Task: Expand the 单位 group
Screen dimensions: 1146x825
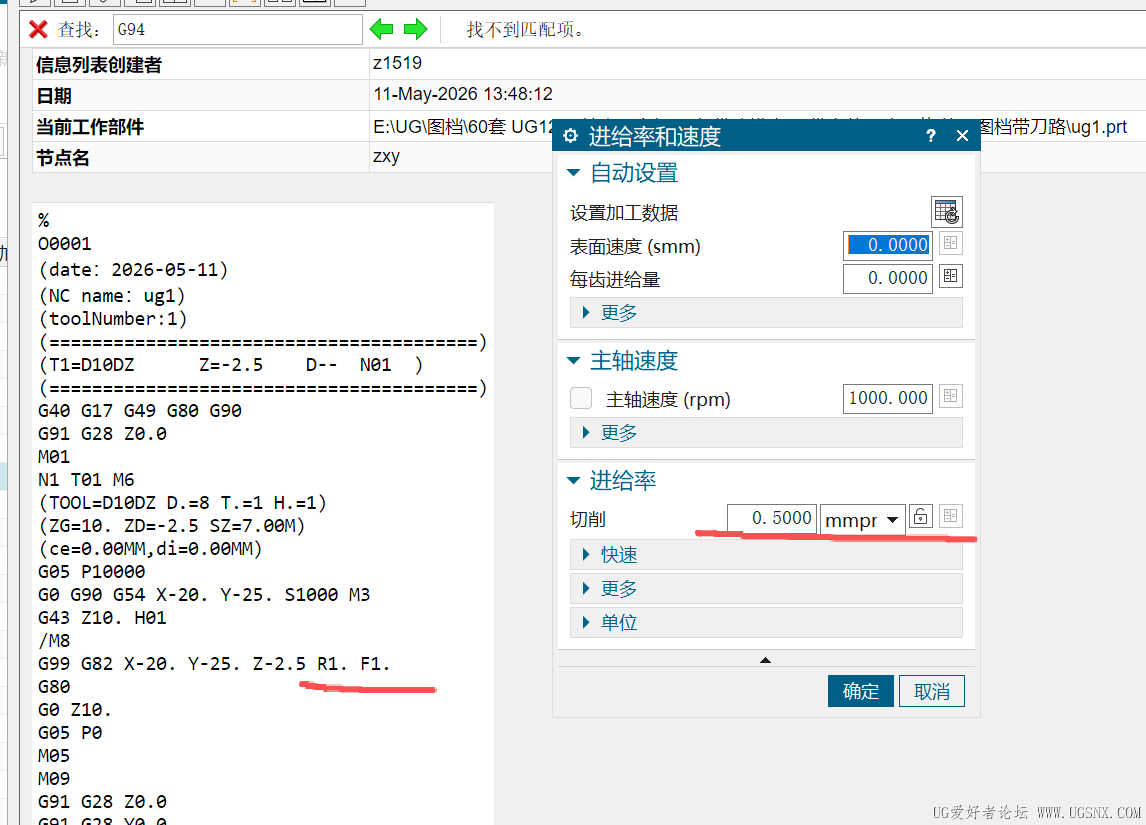Action: tap(766, 623)
